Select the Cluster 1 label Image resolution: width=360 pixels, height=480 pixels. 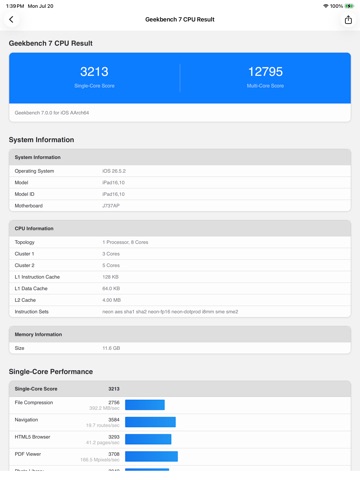[x=24, y=254]
